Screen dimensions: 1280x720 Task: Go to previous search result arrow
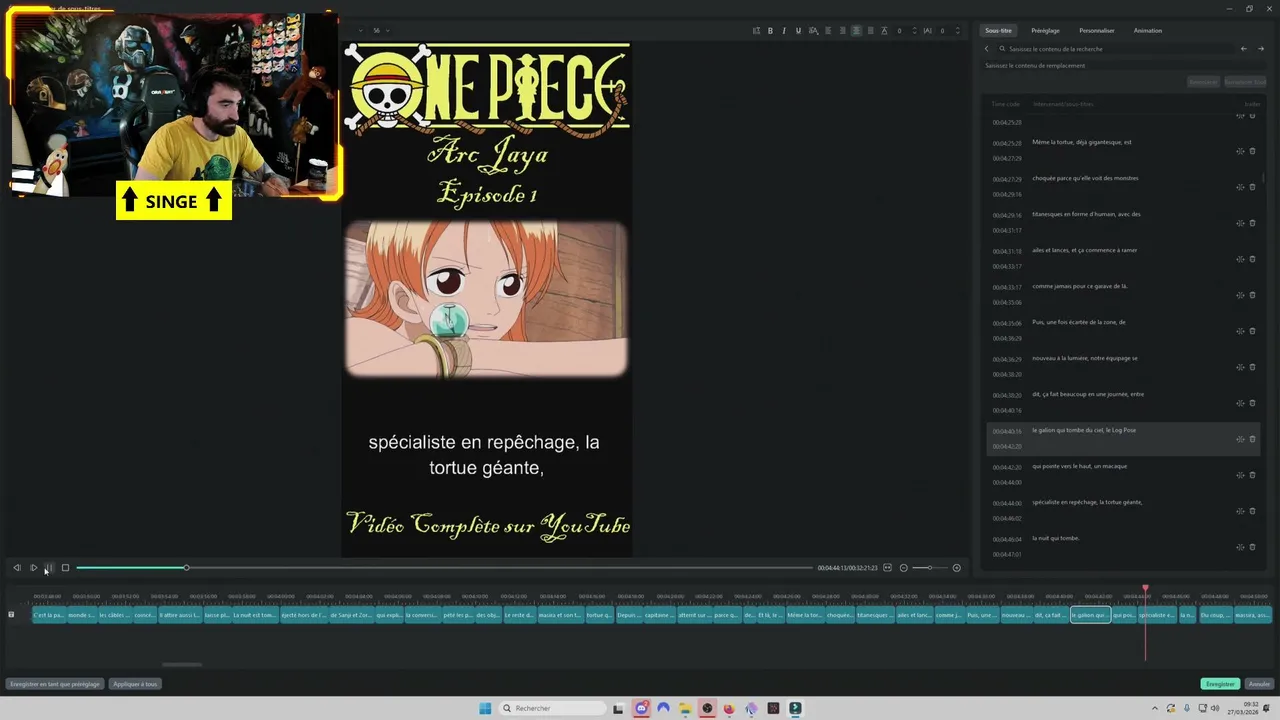1244,48
